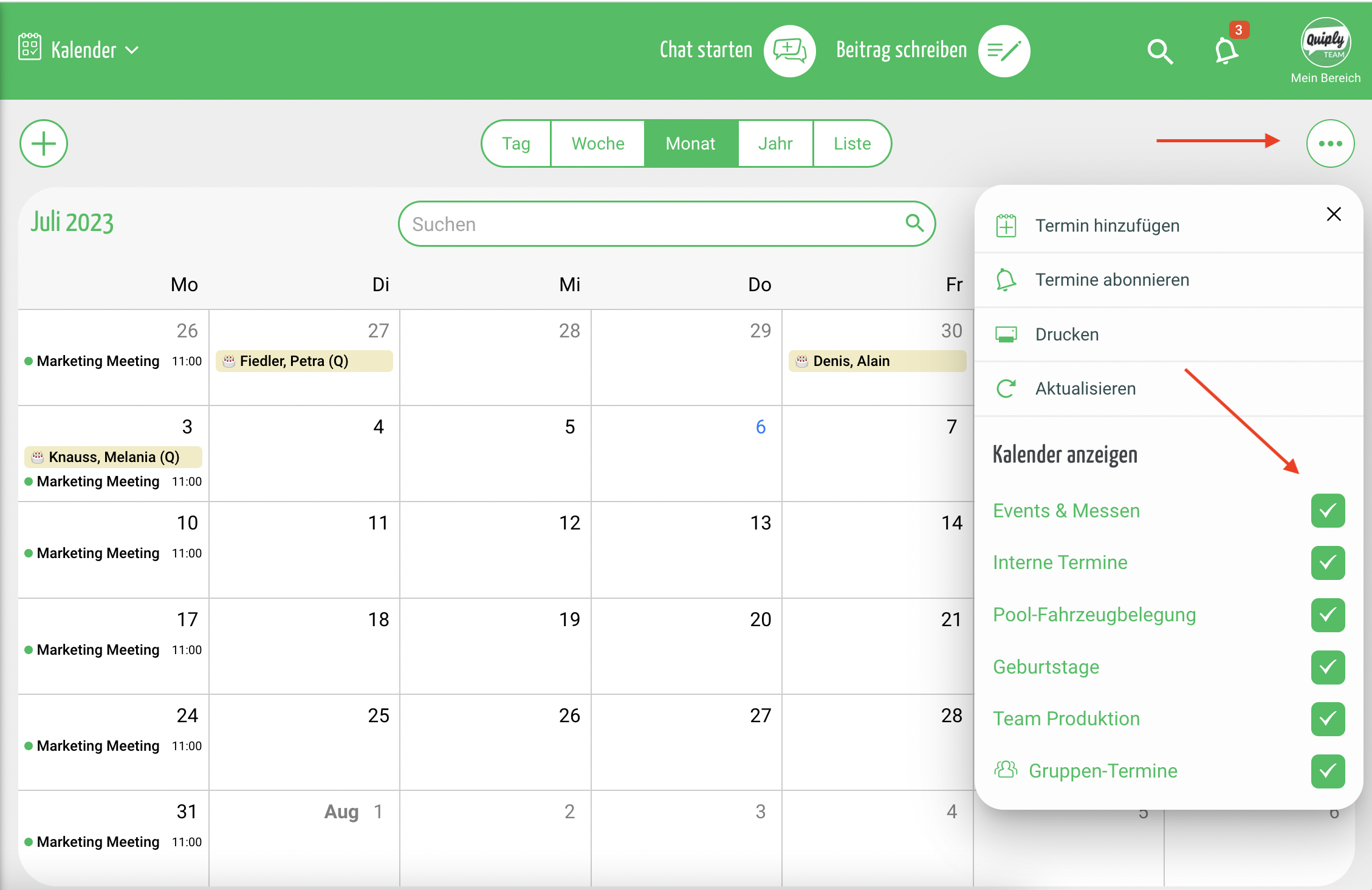Screen dimensions: 1372x890
Task: Click the Chat starten speech bubble icon
Action: 789,50
